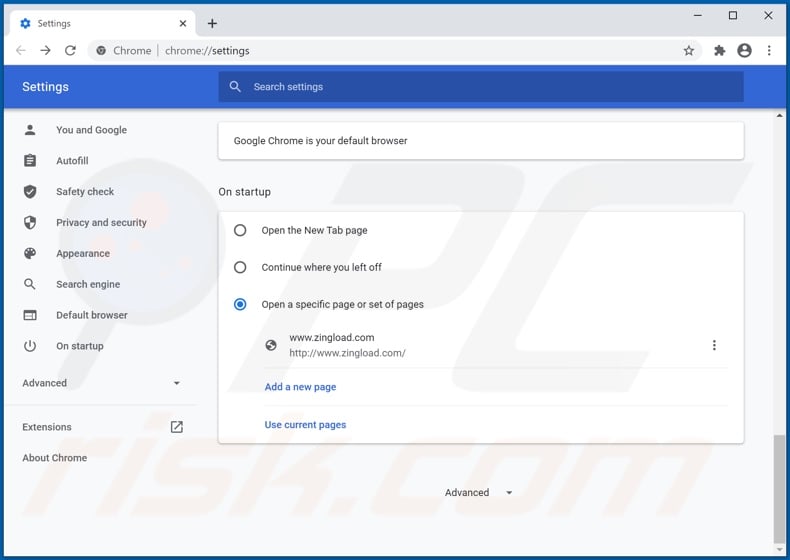This screenshot has height=560, width=790.
Task: Expand Advanced section in sidebar
Action: coord(101,383)
